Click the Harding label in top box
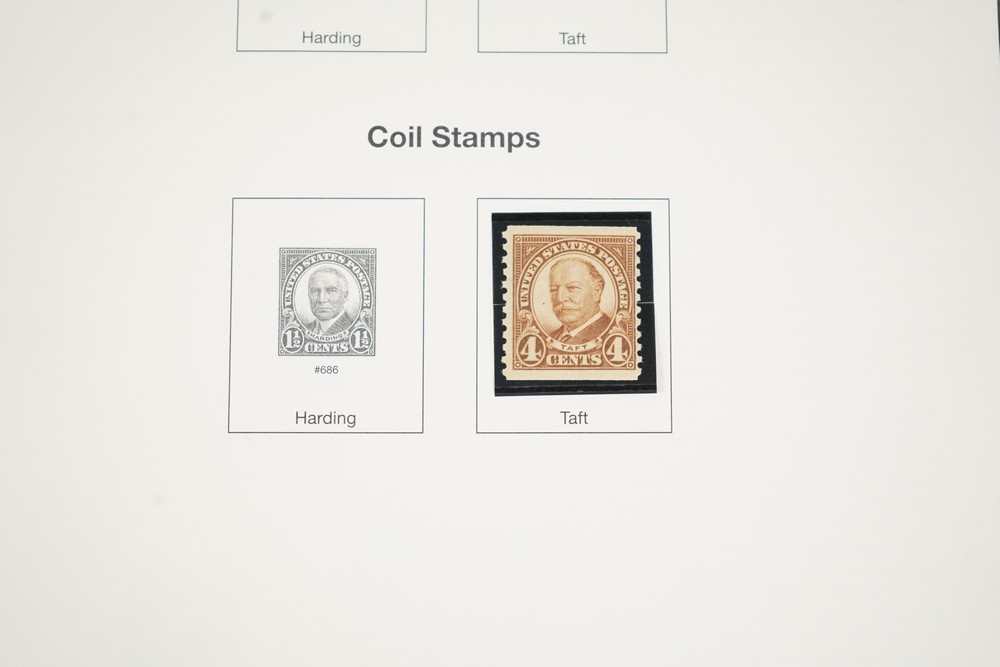The height and width of the screenshot is (667, 1000). click(x=331, y=38)
